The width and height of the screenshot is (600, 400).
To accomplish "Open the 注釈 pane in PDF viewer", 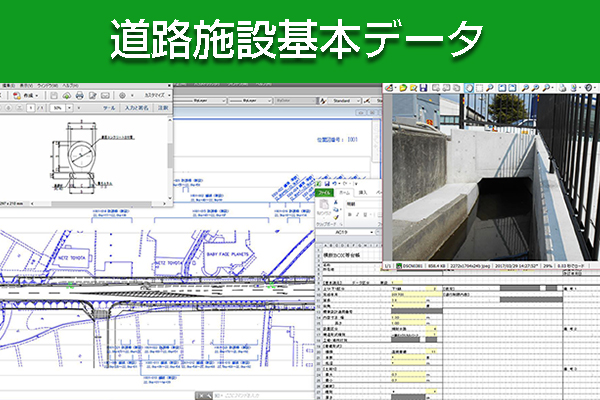I will point(163,108).
